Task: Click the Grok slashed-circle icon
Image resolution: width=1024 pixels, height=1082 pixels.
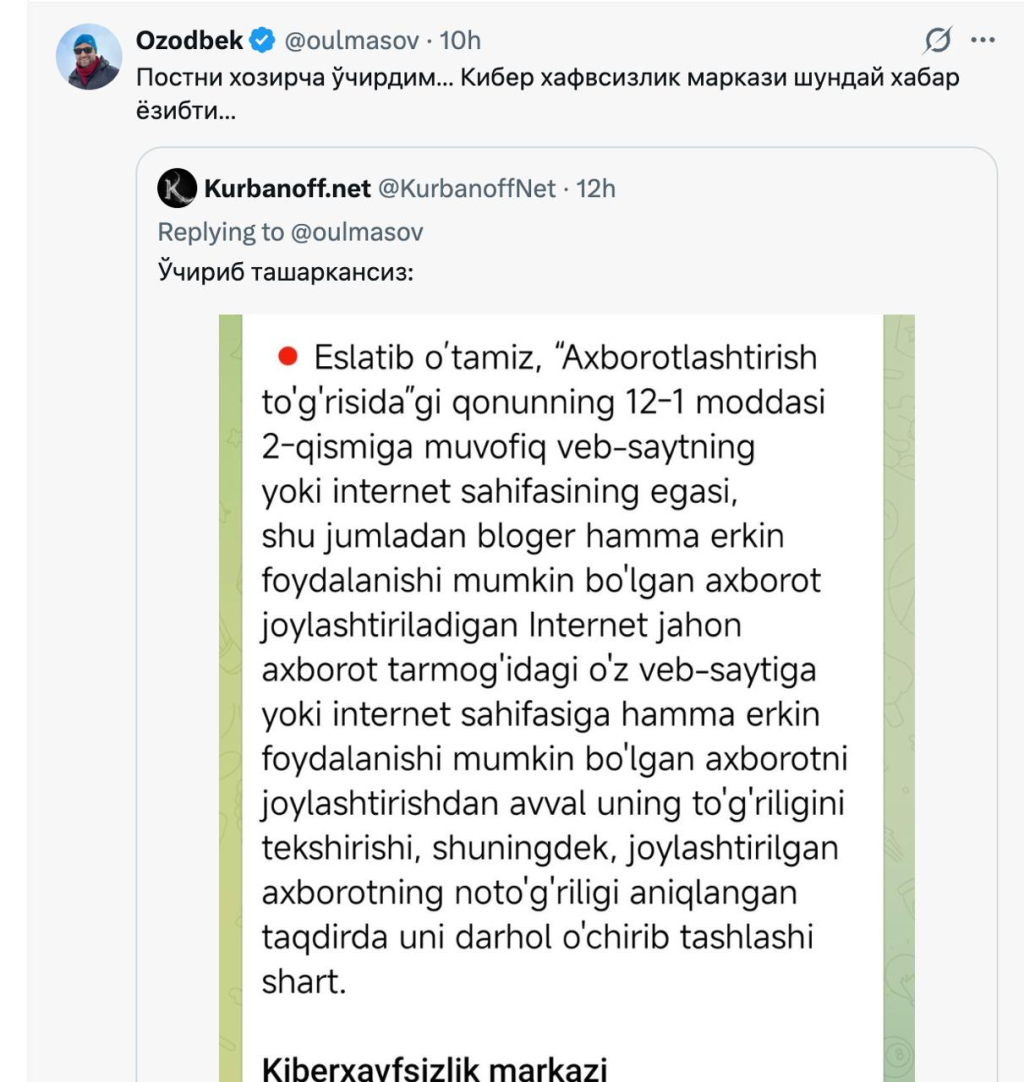Action: pos(938,41)
